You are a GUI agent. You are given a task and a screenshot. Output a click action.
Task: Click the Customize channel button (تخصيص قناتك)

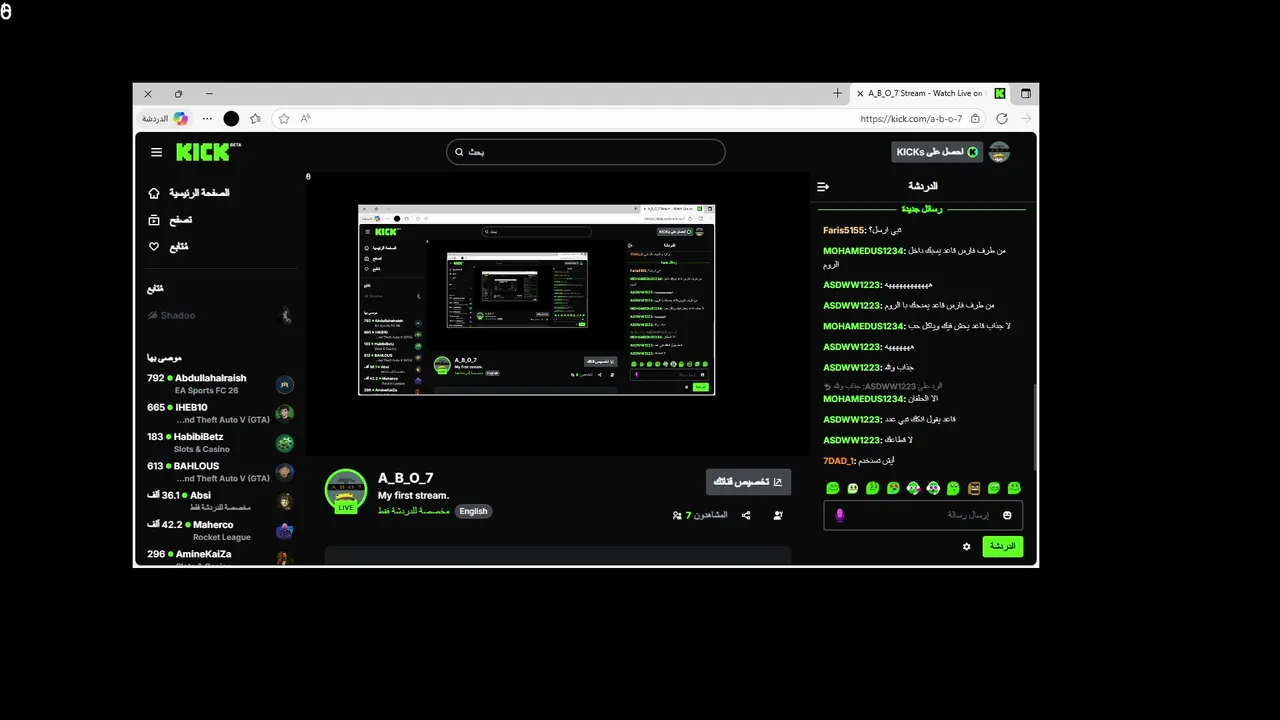point(748,482)
